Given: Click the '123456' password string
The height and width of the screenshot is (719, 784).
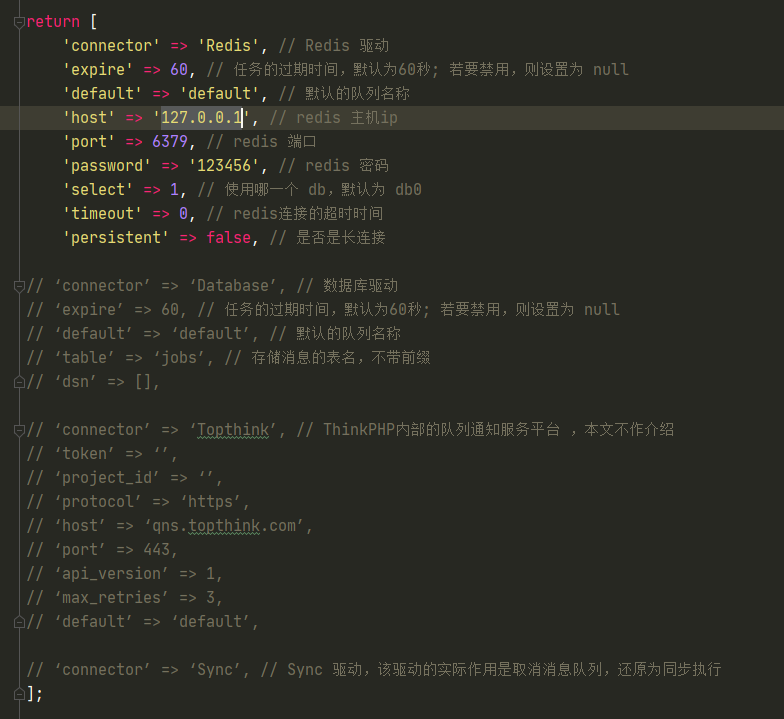Looking at the screenshot, I should [224, 166].
